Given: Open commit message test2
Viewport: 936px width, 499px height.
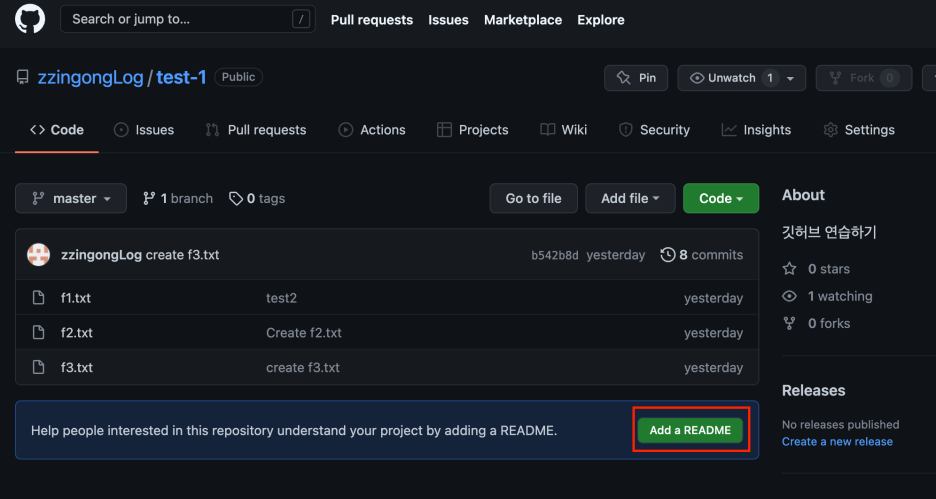Looking at the screenshot, I should (281, 298).
